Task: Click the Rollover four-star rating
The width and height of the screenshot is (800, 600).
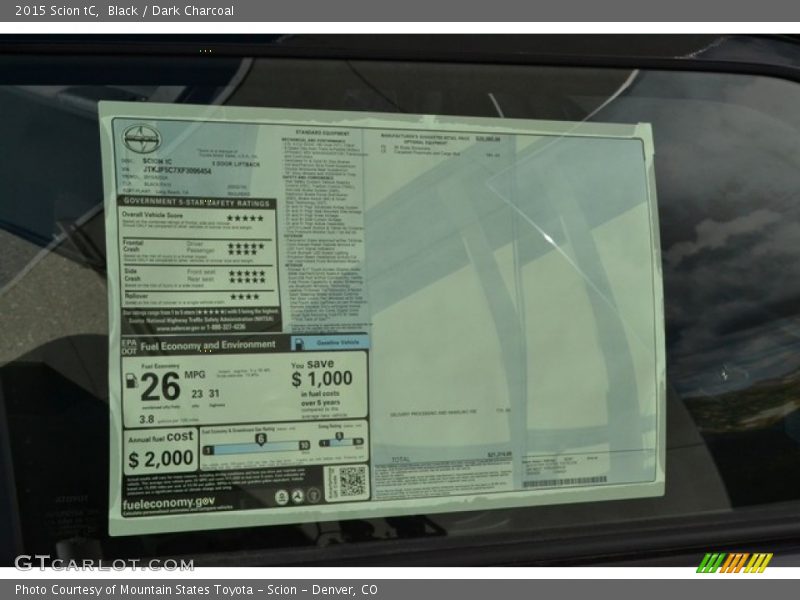Action: coord(244,296)
